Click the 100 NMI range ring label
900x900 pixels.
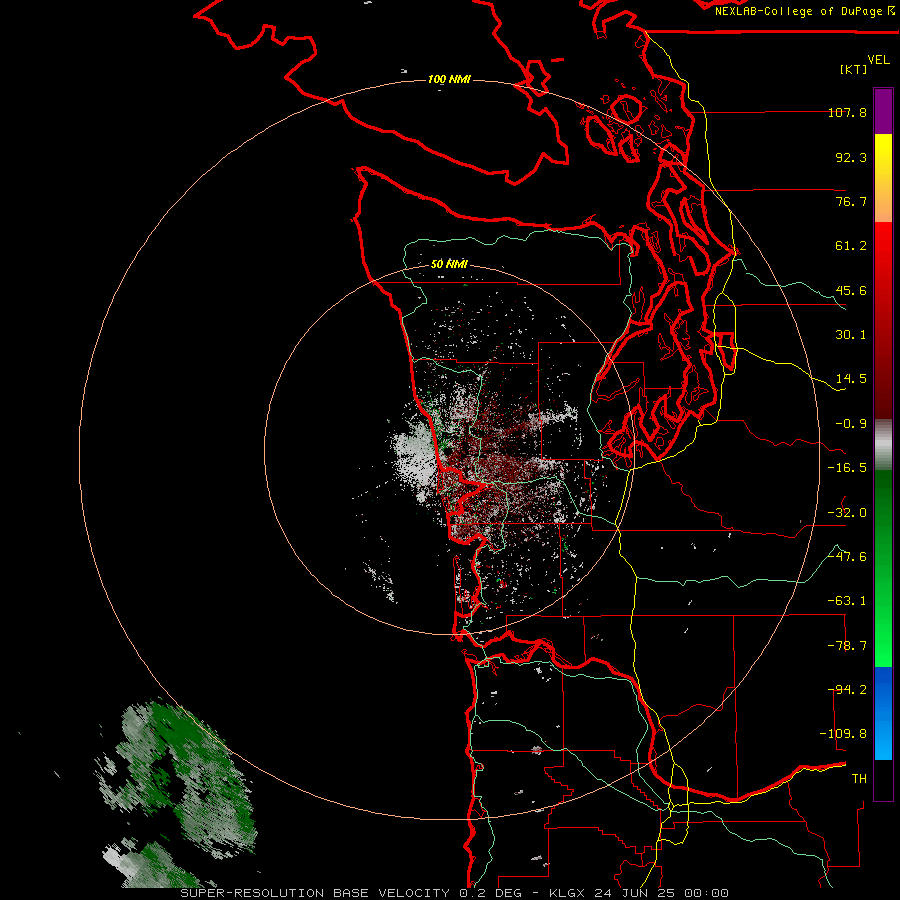(449, 79)
